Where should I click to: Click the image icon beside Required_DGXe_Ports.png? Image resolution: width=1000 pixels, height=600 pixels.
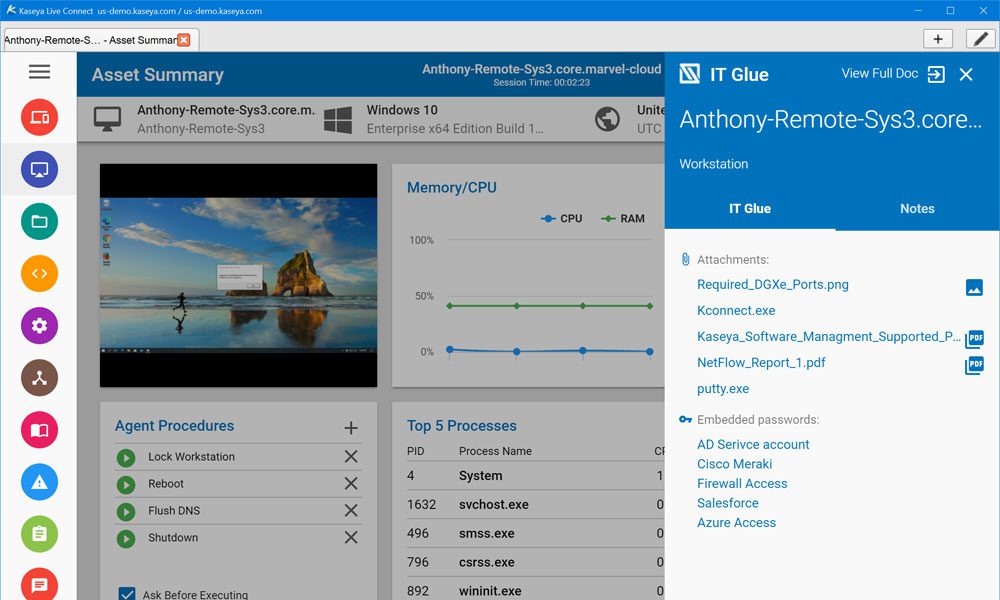974,288
